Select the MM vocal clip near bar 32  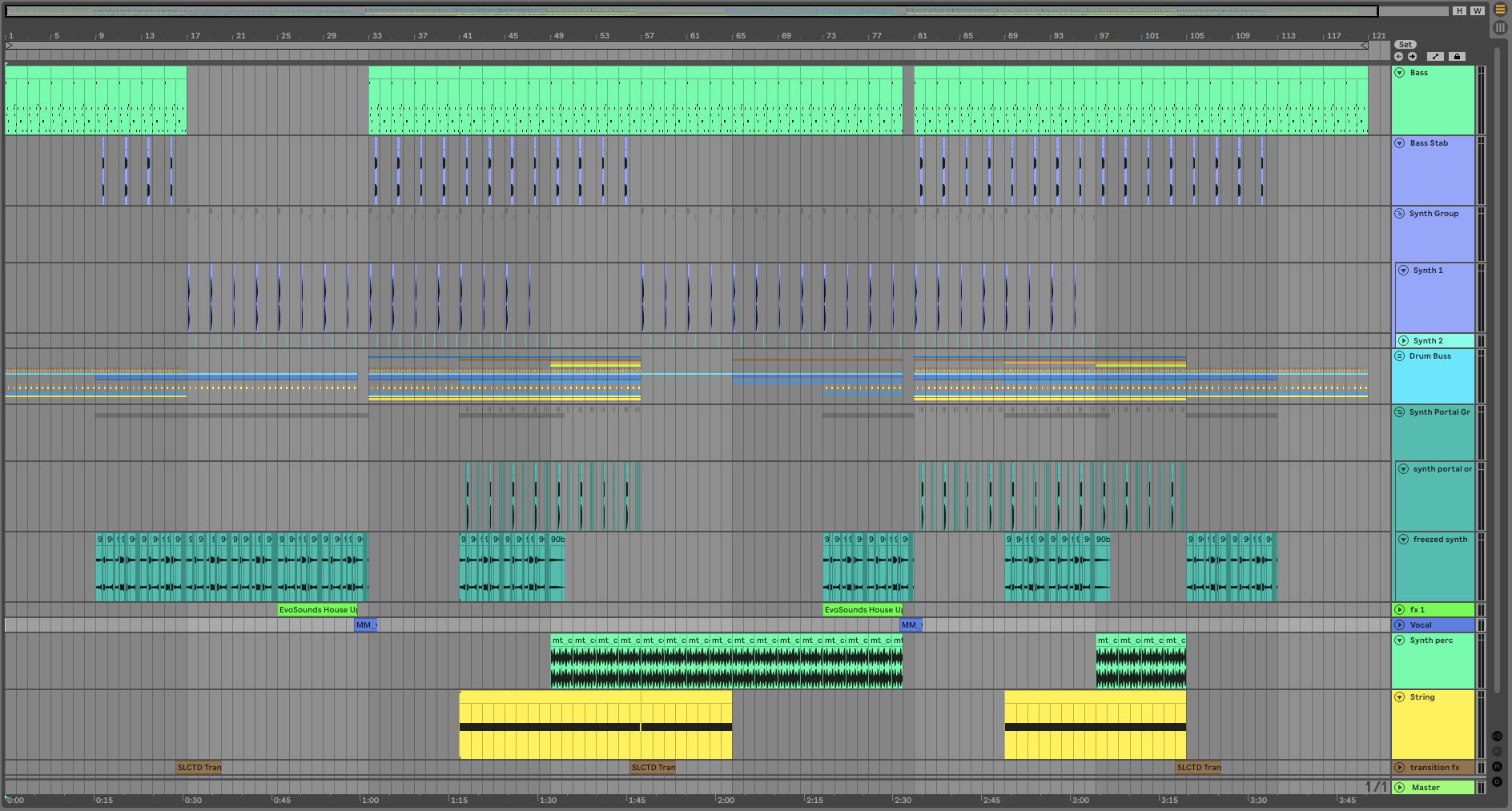(x=365, y=625)
